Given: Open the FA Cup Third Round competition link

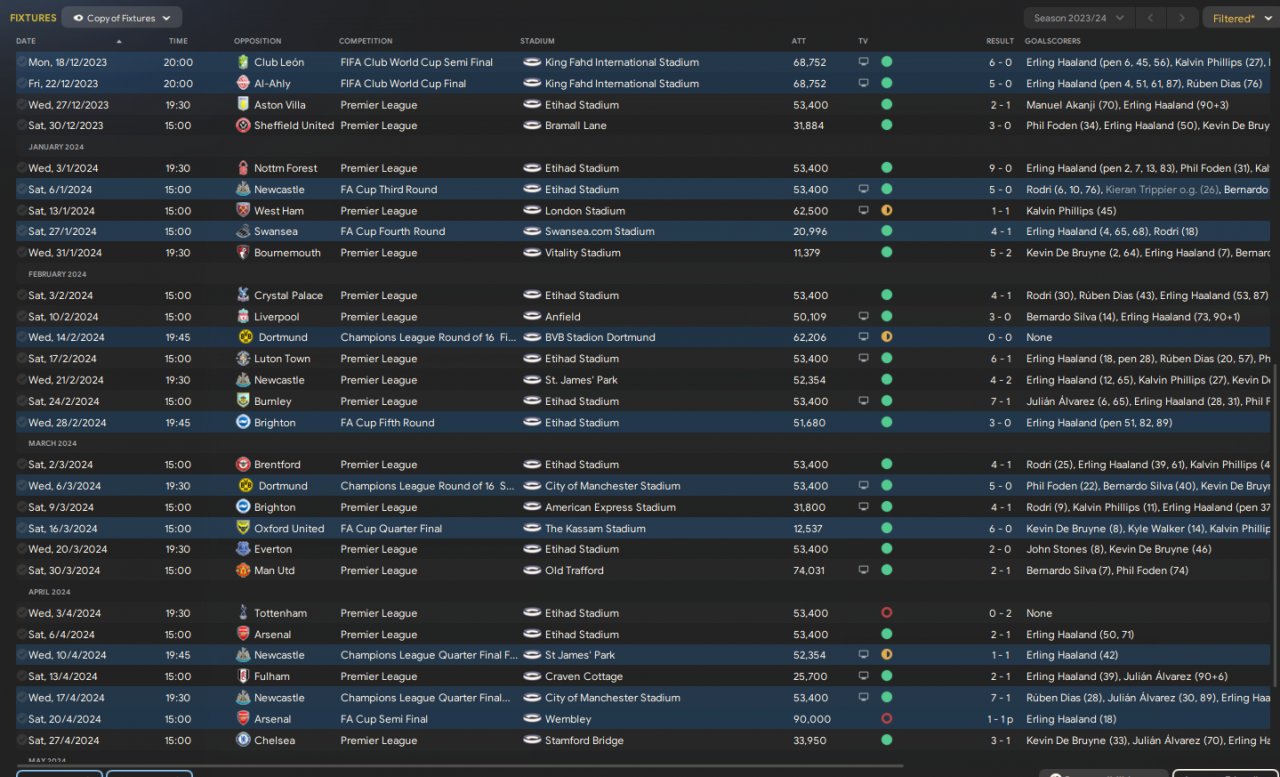Looking at the screenshot, I should pyautogui.click(x=389, y=189).
